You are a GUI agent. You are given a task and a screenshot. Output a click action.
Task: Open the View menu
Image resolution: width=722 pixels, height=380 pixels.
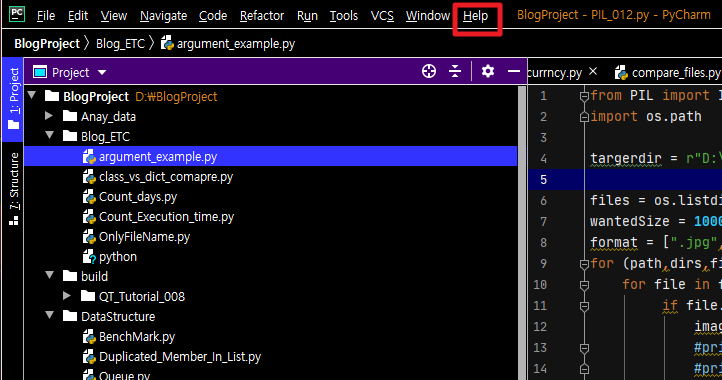tap(114, 16)
